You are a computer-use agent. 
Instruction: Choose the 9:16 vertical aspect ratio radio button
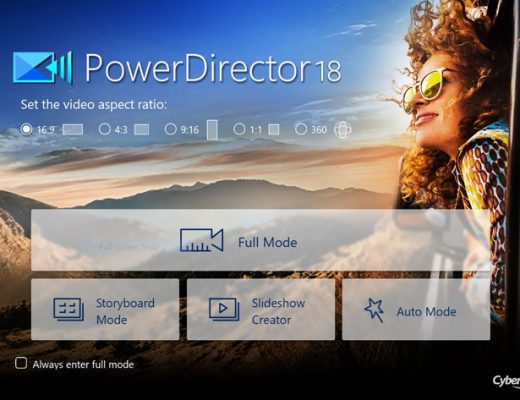pos(170,129)
